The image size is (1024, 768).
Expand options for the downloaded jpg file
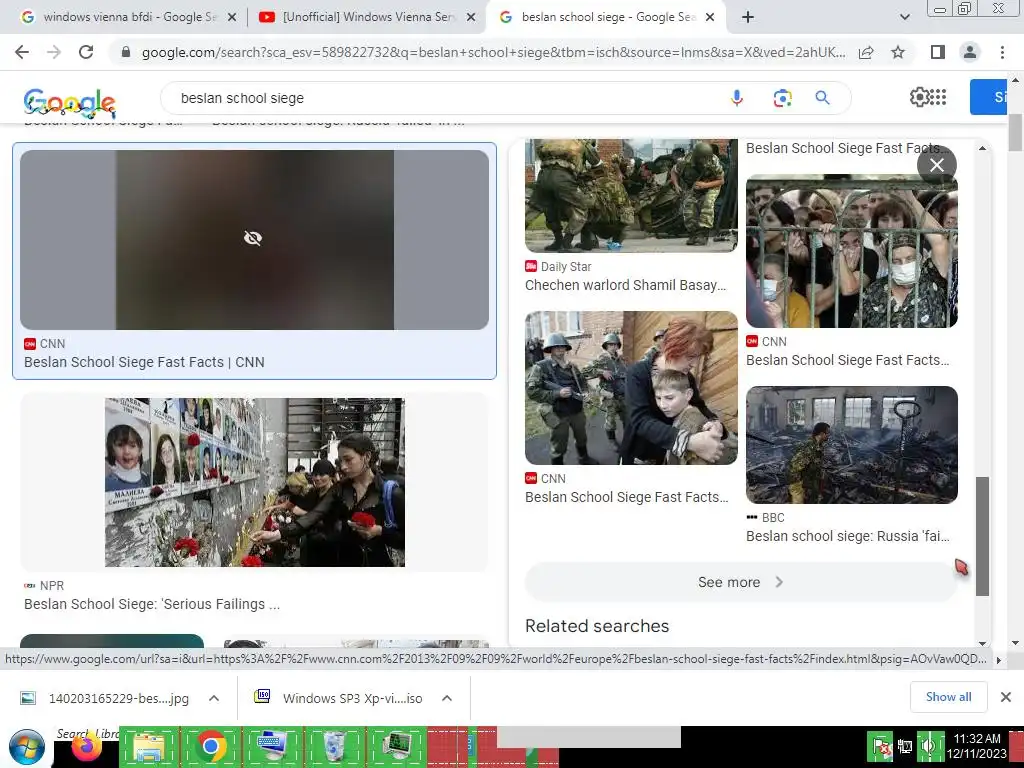(x=214, y=698)
